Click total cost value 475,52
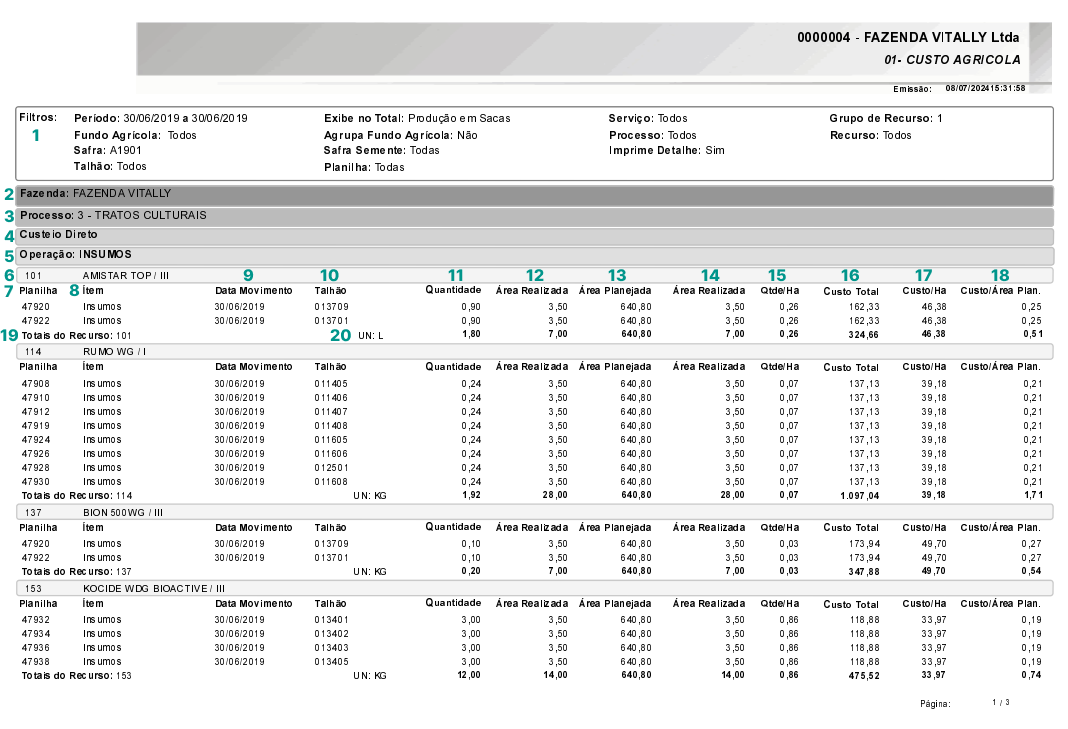Image resolution: width=1068 pixels, height=729 pixels. tap(864, 676)
